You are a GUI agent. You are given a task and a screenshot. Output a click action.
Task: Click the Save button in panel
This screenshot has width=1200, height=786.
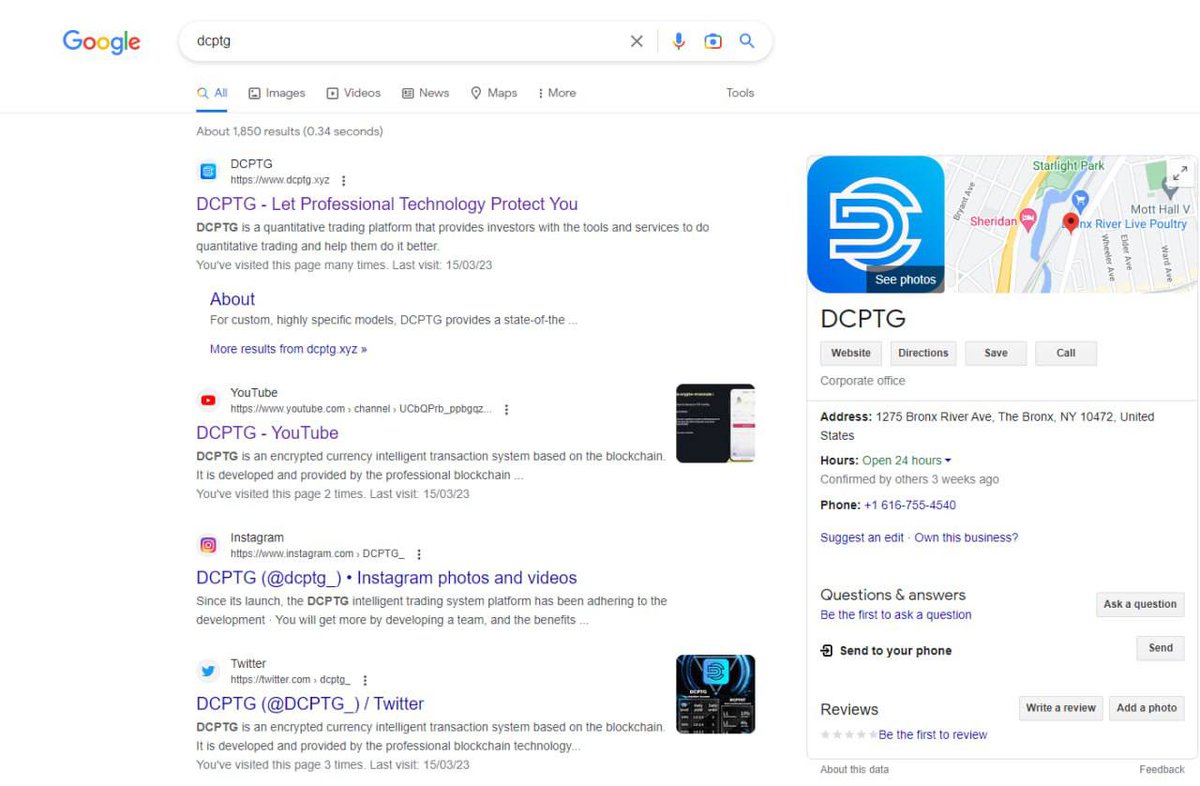[x=996, y=353]
